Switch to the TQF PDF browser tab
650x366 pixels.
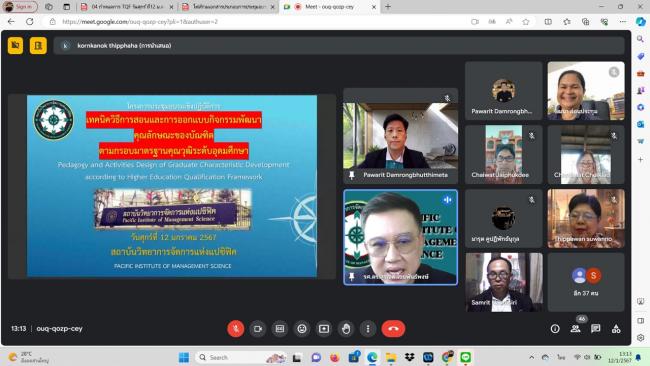[127, 7]
